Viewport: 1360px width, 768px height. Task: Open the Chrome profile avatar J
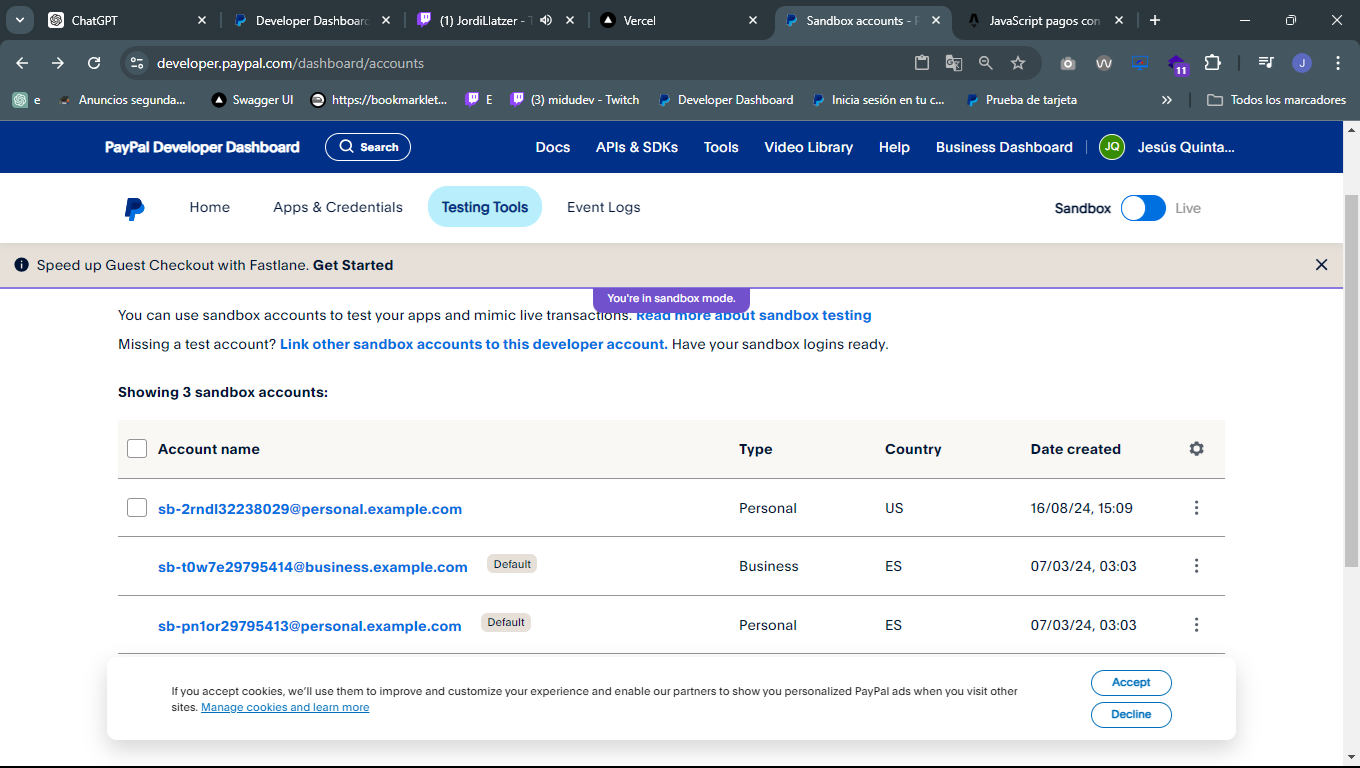click(x=1302, y=63)
